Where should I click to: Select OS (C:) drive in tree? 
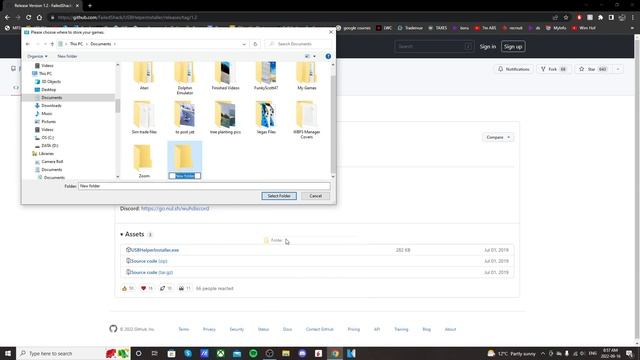pos(47,138)
